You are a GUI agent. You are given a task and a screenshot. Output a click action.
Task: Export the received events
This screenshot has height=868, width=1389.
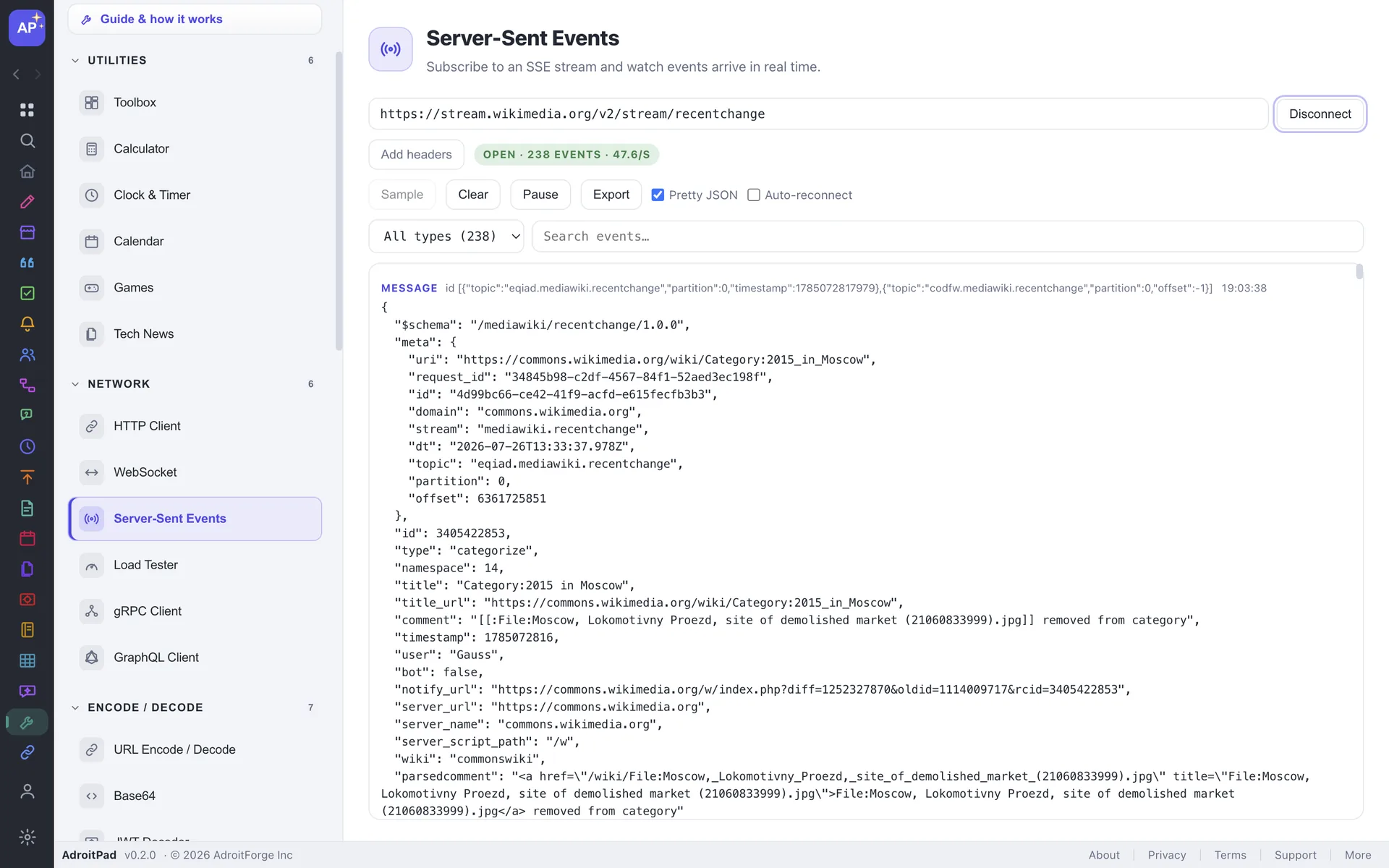pyautogui.click(x=611, y=195)
